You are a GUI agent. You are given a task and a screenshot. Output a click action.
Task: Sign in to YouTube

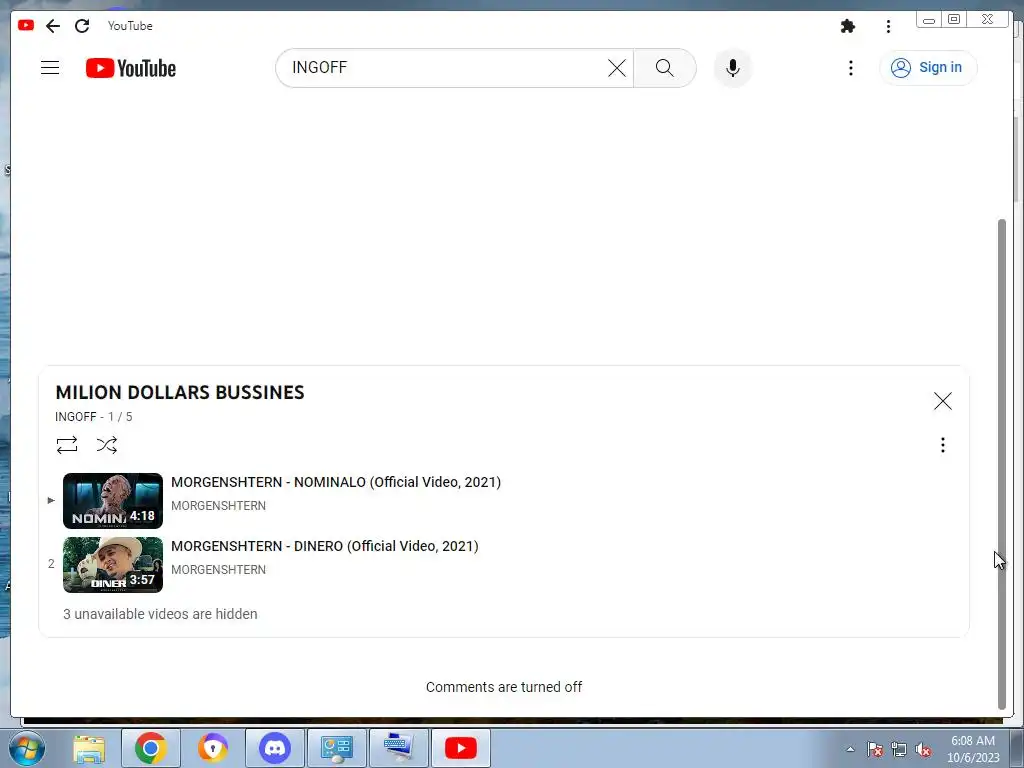click(927, 68)
